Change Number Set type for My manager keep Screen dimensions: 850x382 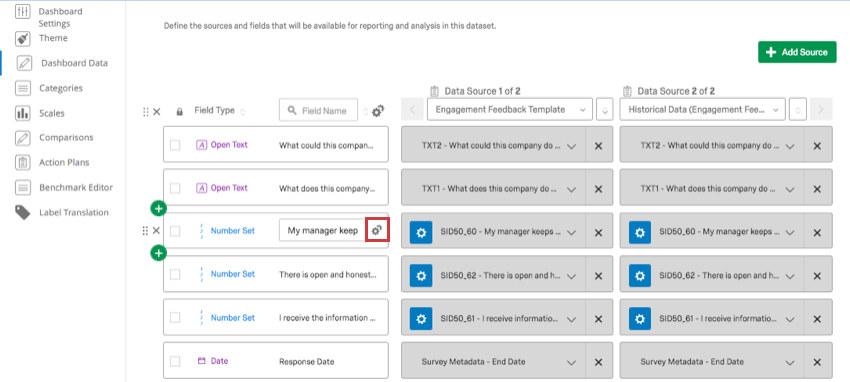pyautogui.click(x=227, y=231)
